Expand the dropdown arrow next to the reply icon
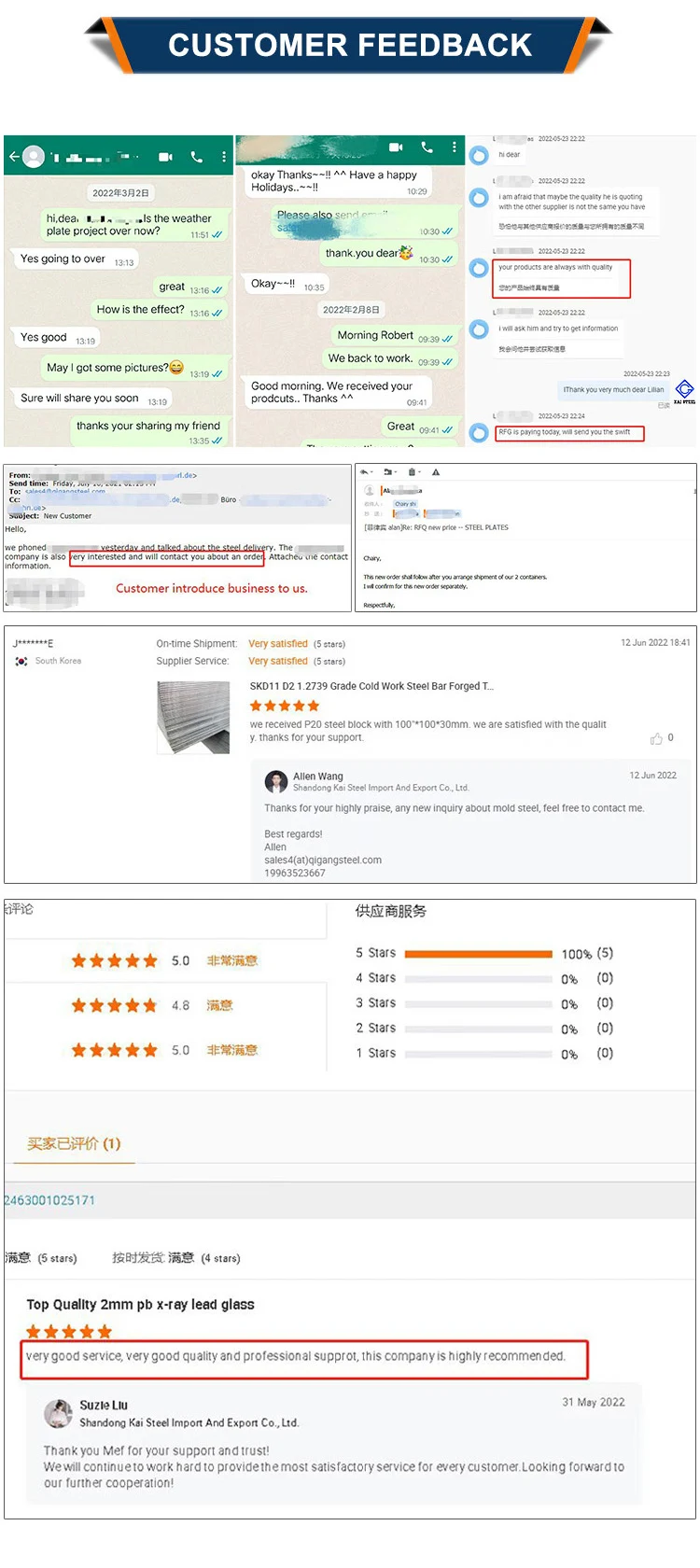The height and width of the screenshot is (1568, 700). [371, 472]
